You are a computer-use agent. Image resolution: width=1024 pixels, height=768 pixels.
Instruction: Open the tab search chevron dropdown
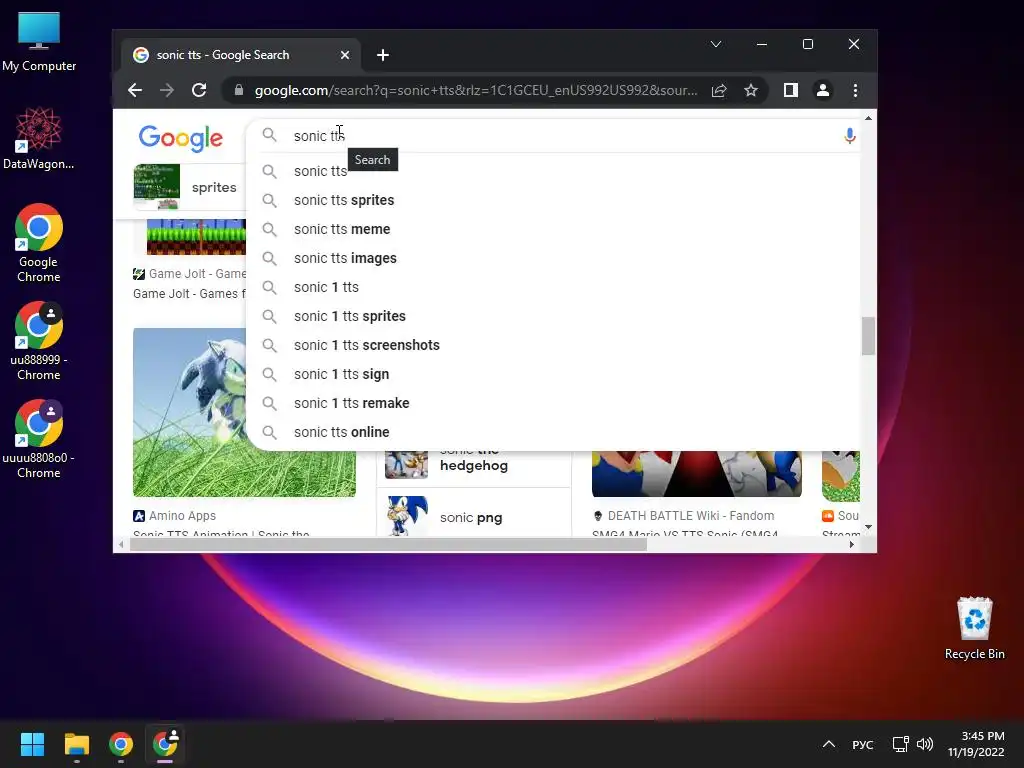716,44
